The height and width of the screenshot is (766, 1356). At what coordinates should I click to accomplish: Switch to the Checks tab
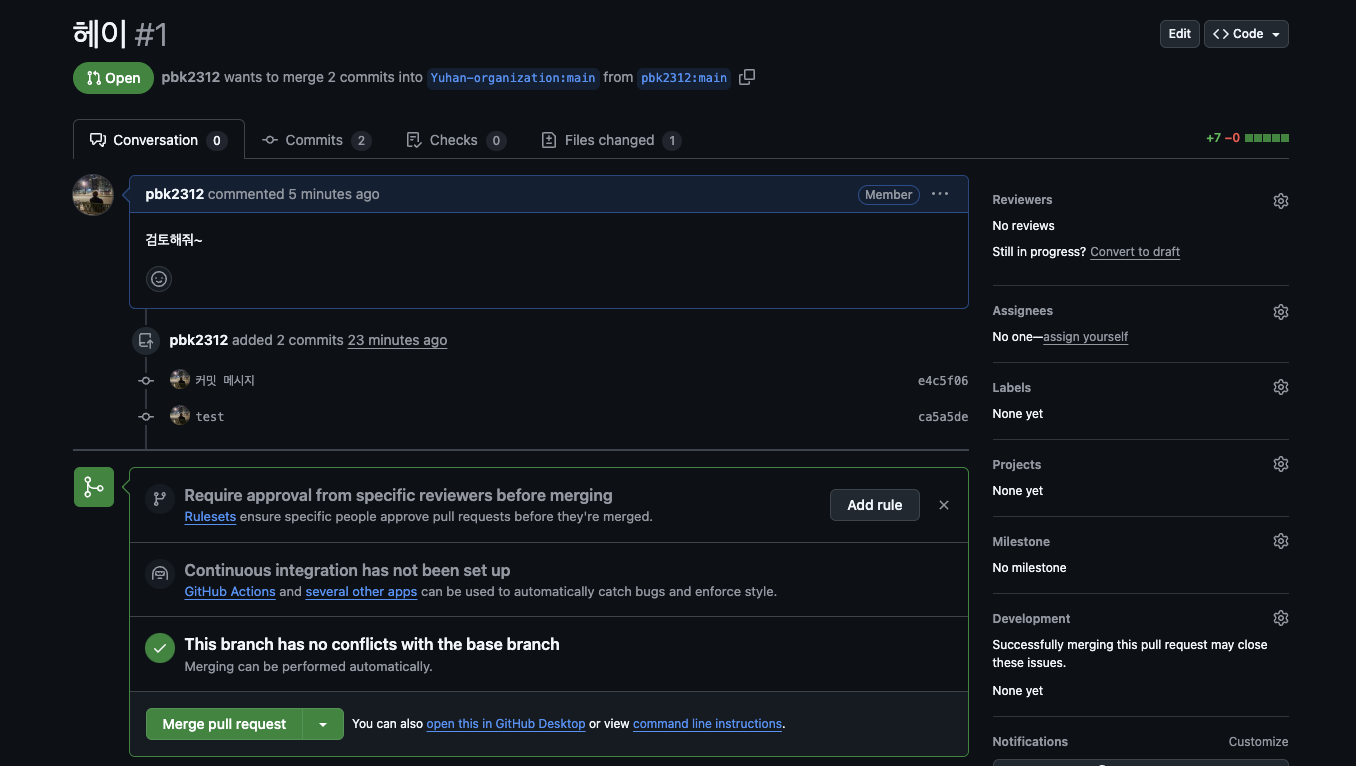(x=456, y=140)
